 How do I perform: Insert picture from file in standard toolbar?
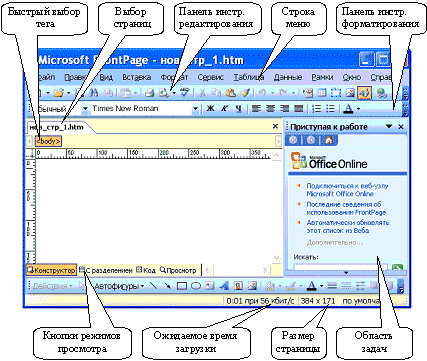(350, 93)
